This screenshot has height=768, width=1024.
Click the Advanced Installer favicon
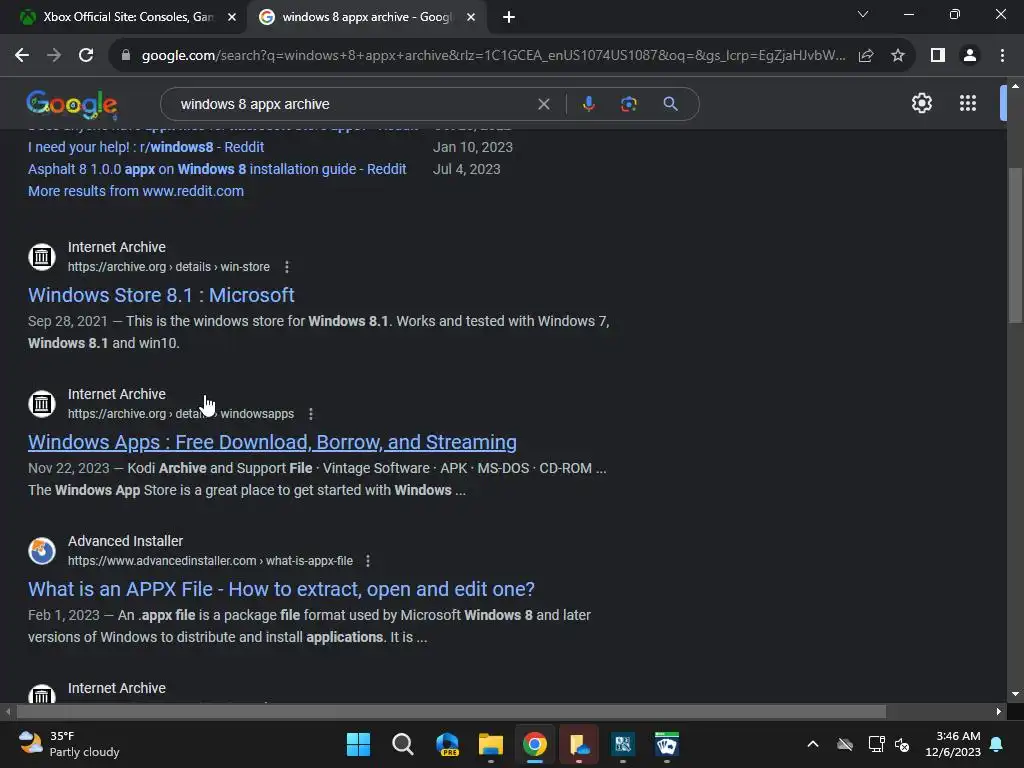coord(42,551)
